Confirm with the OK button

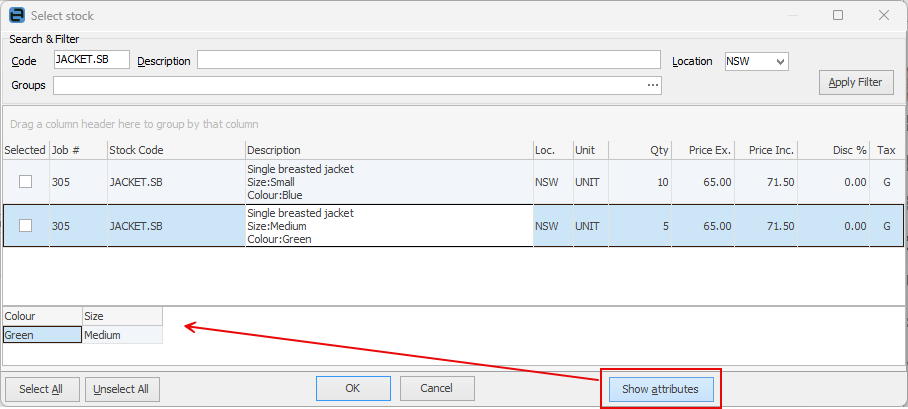tap(353, 388)
